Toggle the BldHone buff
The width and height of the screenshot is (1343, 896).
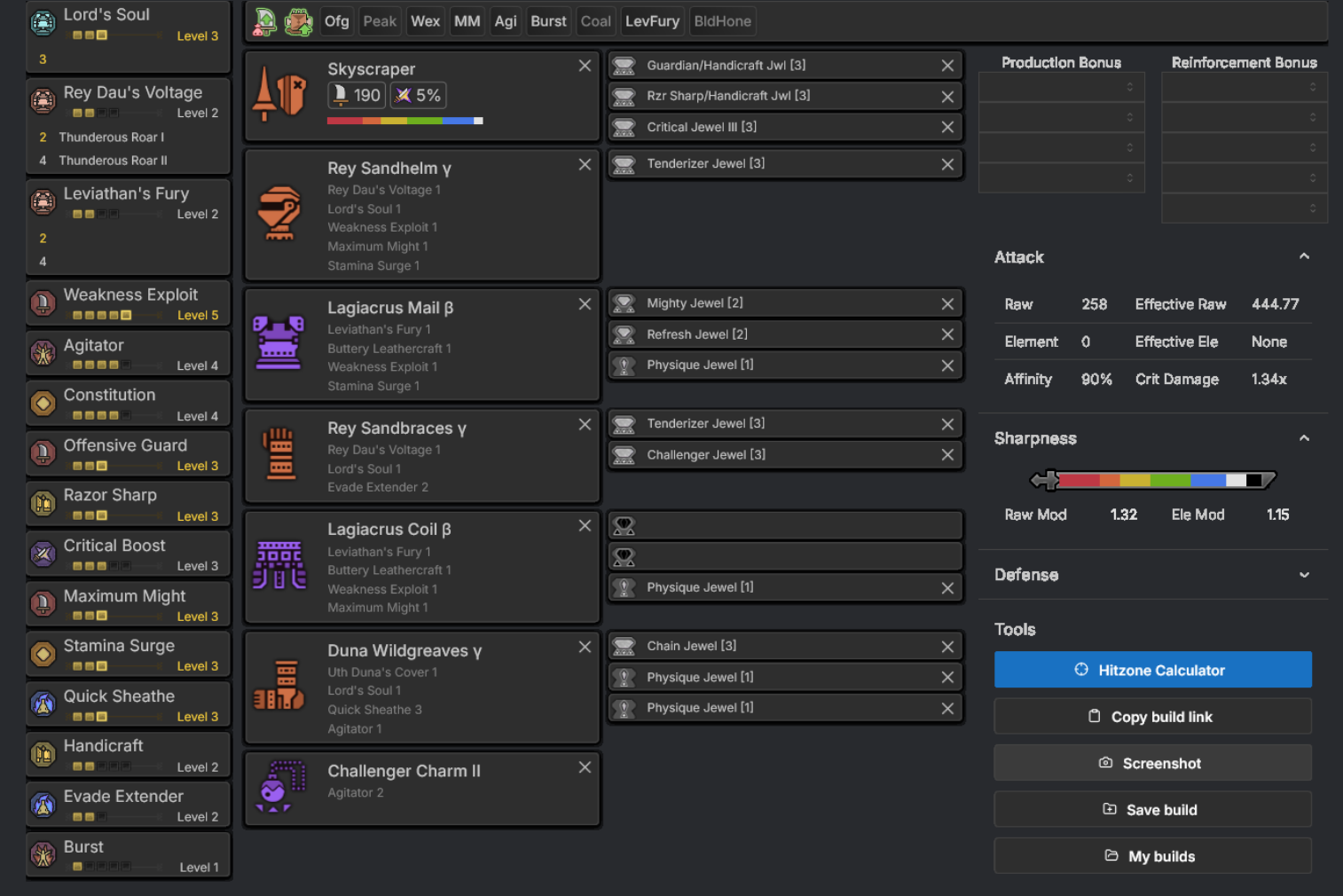tap(723, 21)
